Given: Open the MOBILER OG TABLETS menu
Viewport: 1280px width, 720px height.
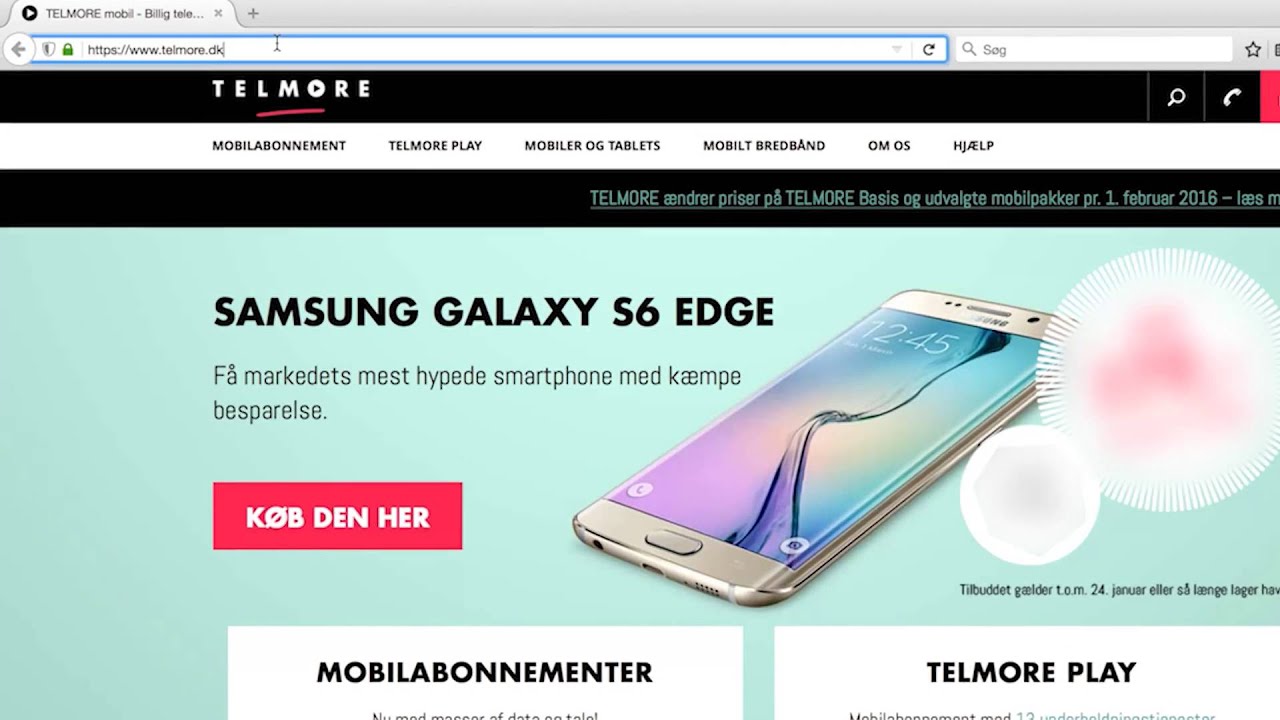Looking at the screenshot, I should (592, 146).
